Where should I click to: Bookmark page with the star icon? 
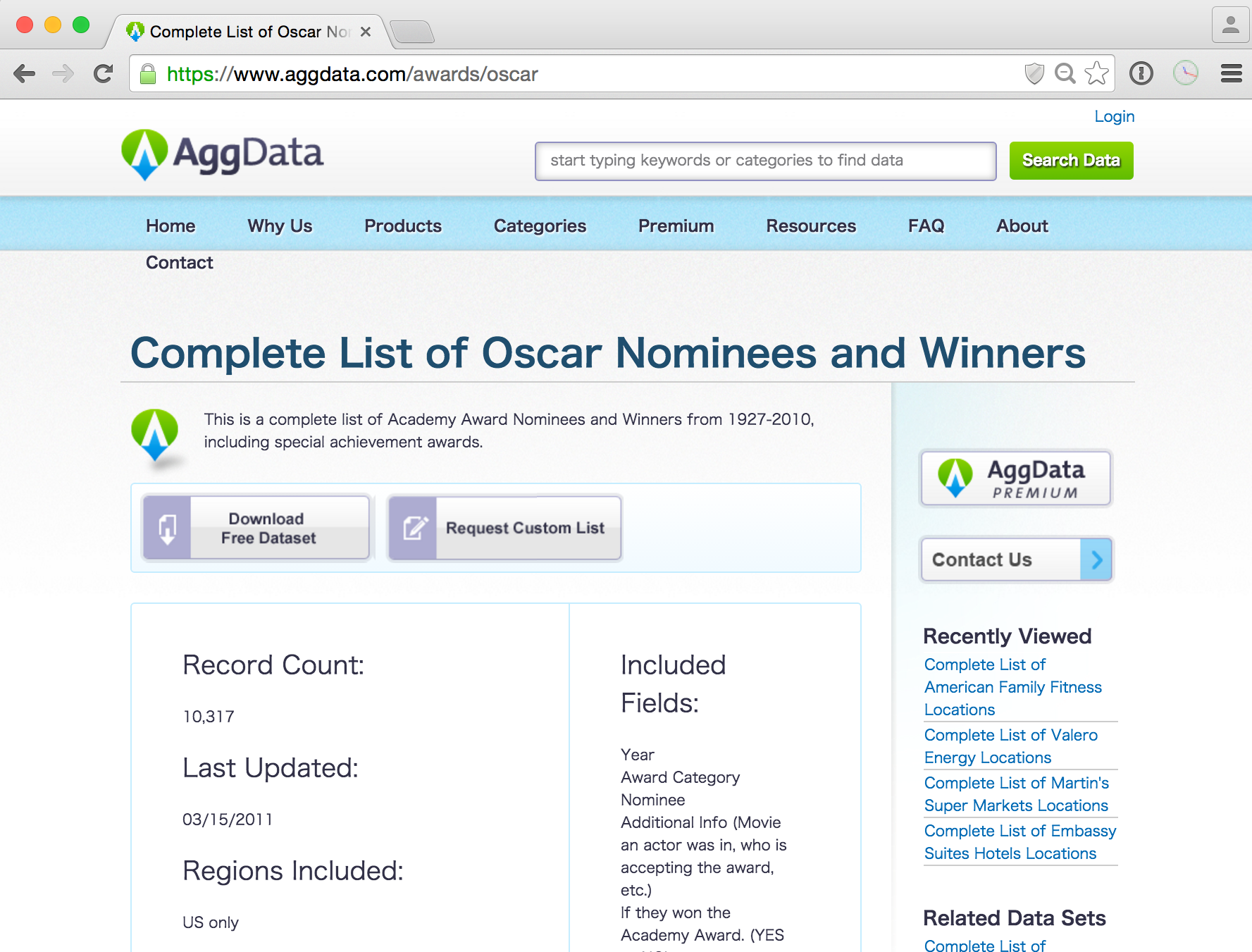pos(1096,73)
